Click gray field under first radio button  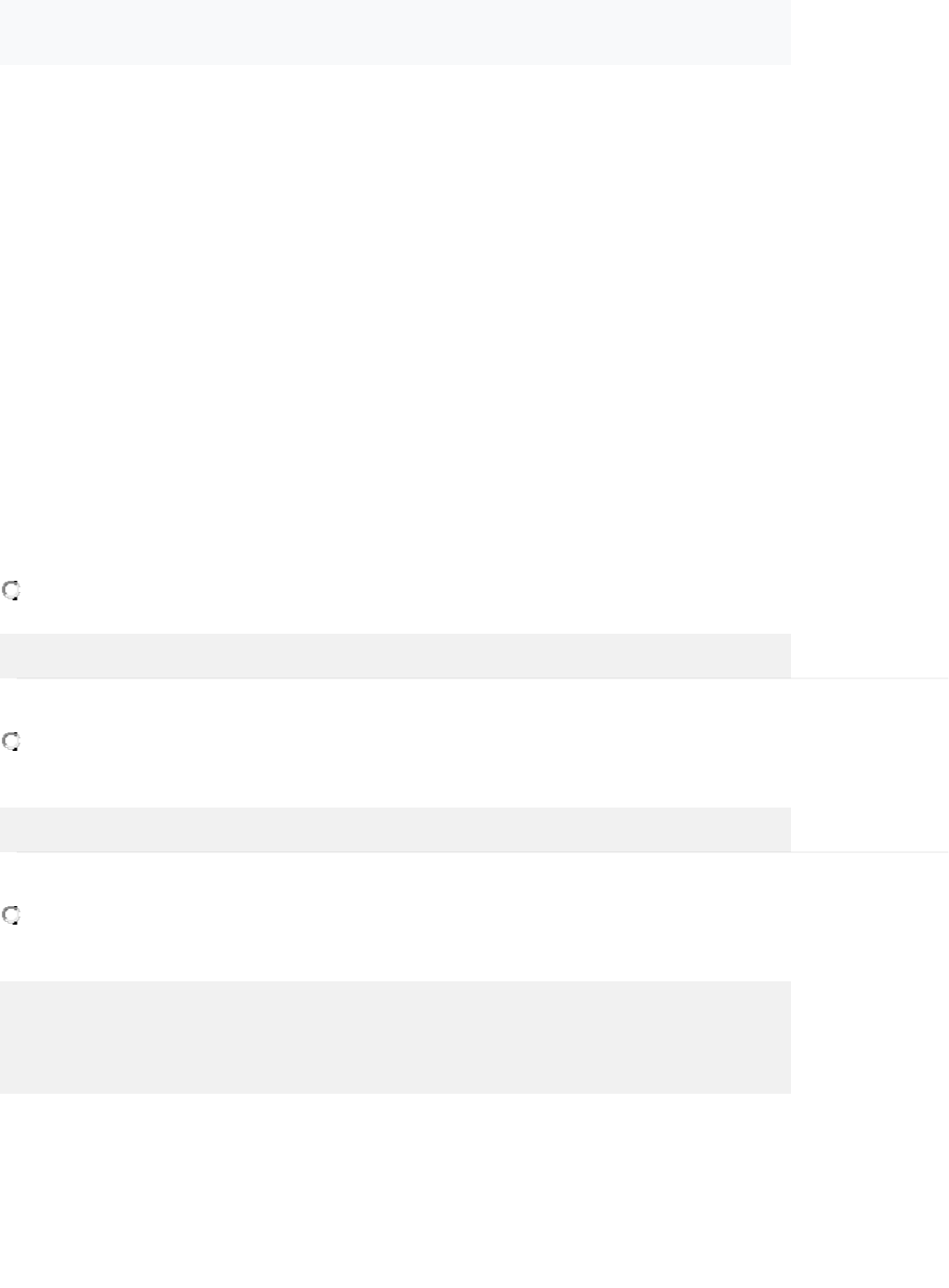point(395,656)
